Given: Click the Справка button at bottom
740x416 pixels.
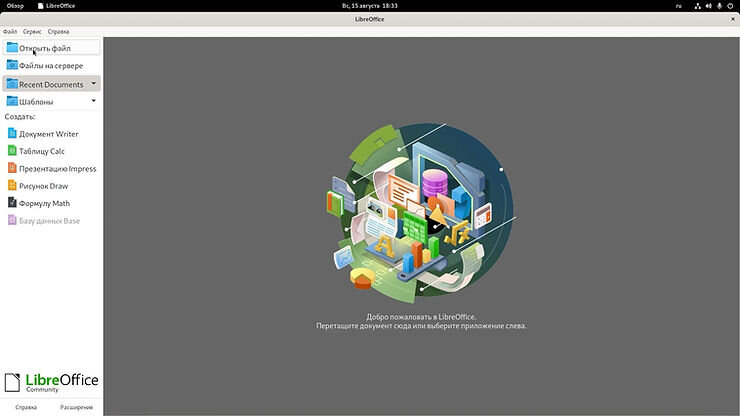Looking at the screenshot, I should [x=26, y=407].
